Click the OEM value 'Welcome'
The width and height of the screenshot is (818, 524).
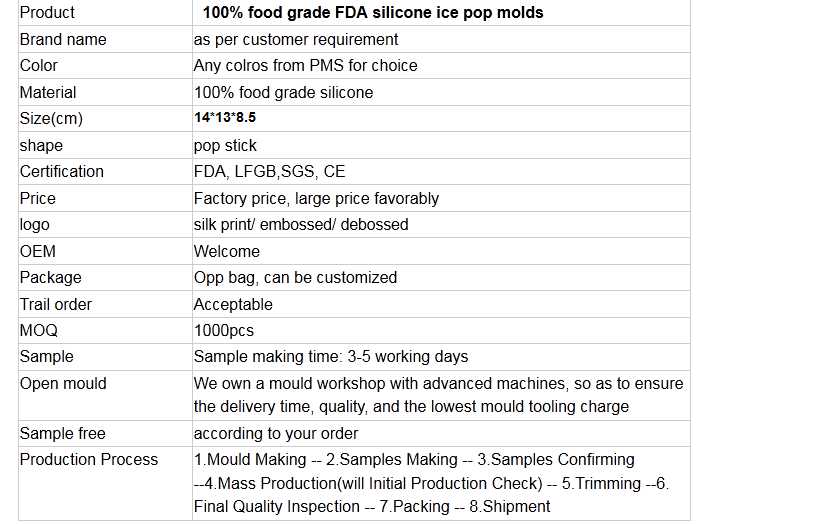(227, 251)
